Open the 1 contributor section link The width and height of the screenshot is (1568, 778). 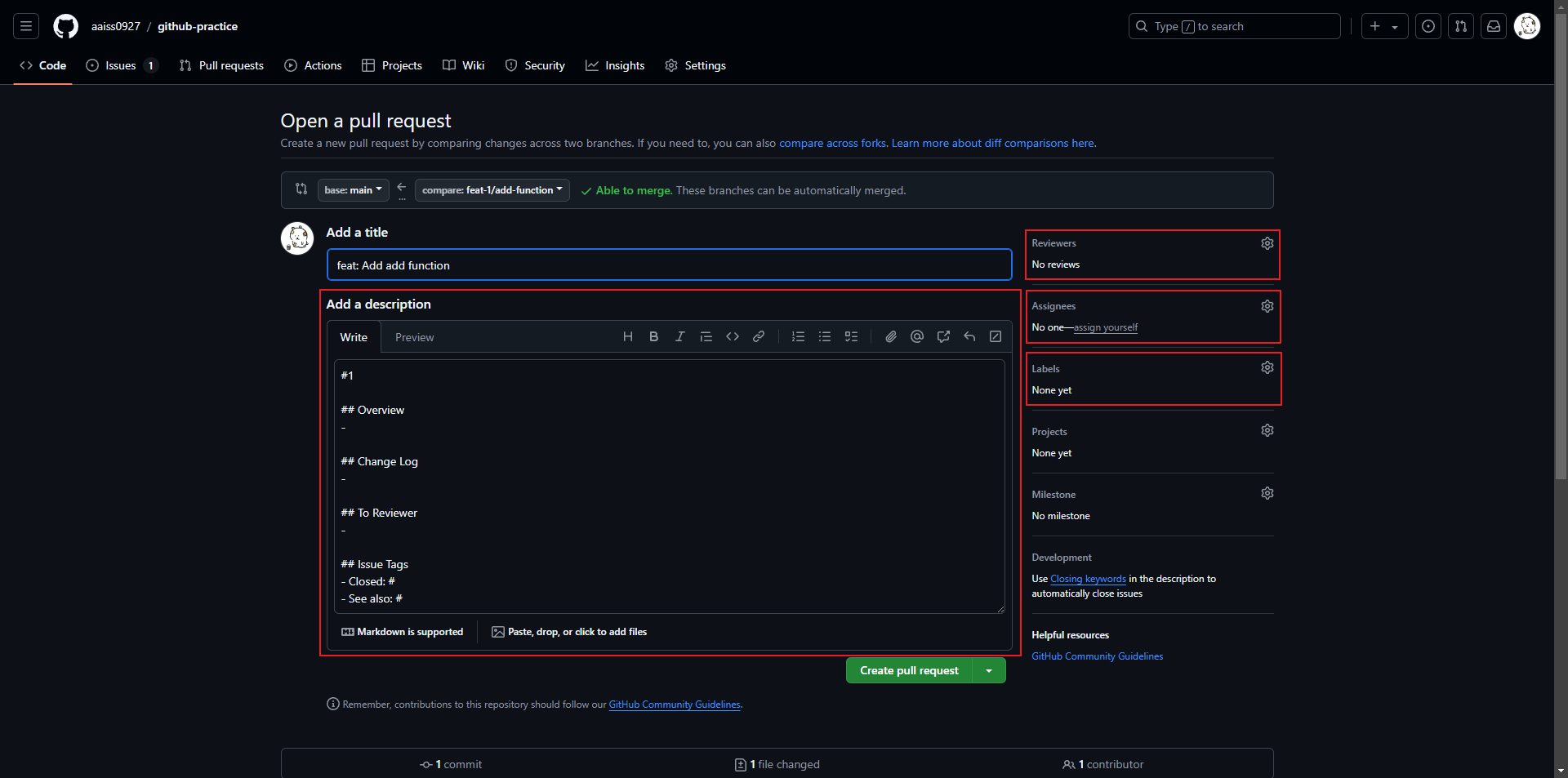click(1102, 764)
